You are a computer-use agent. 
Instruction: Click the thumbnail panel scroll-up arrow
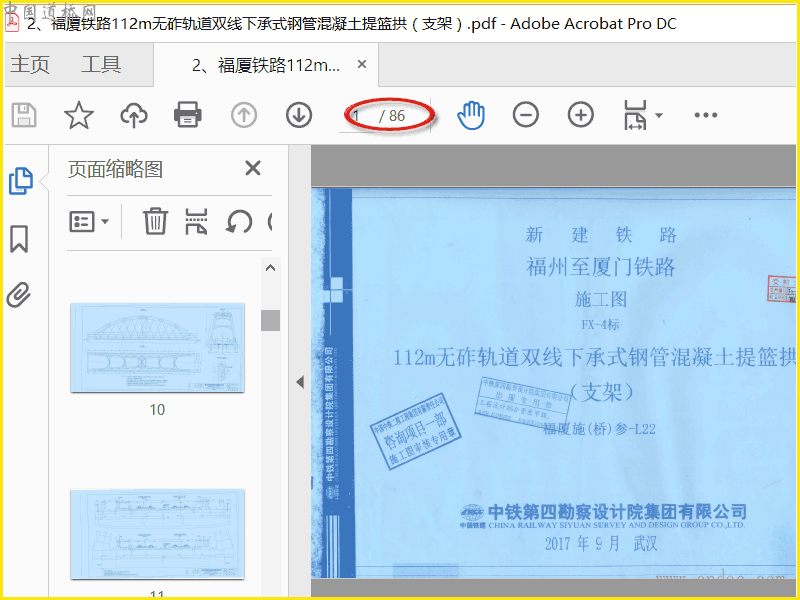(270, 268)
